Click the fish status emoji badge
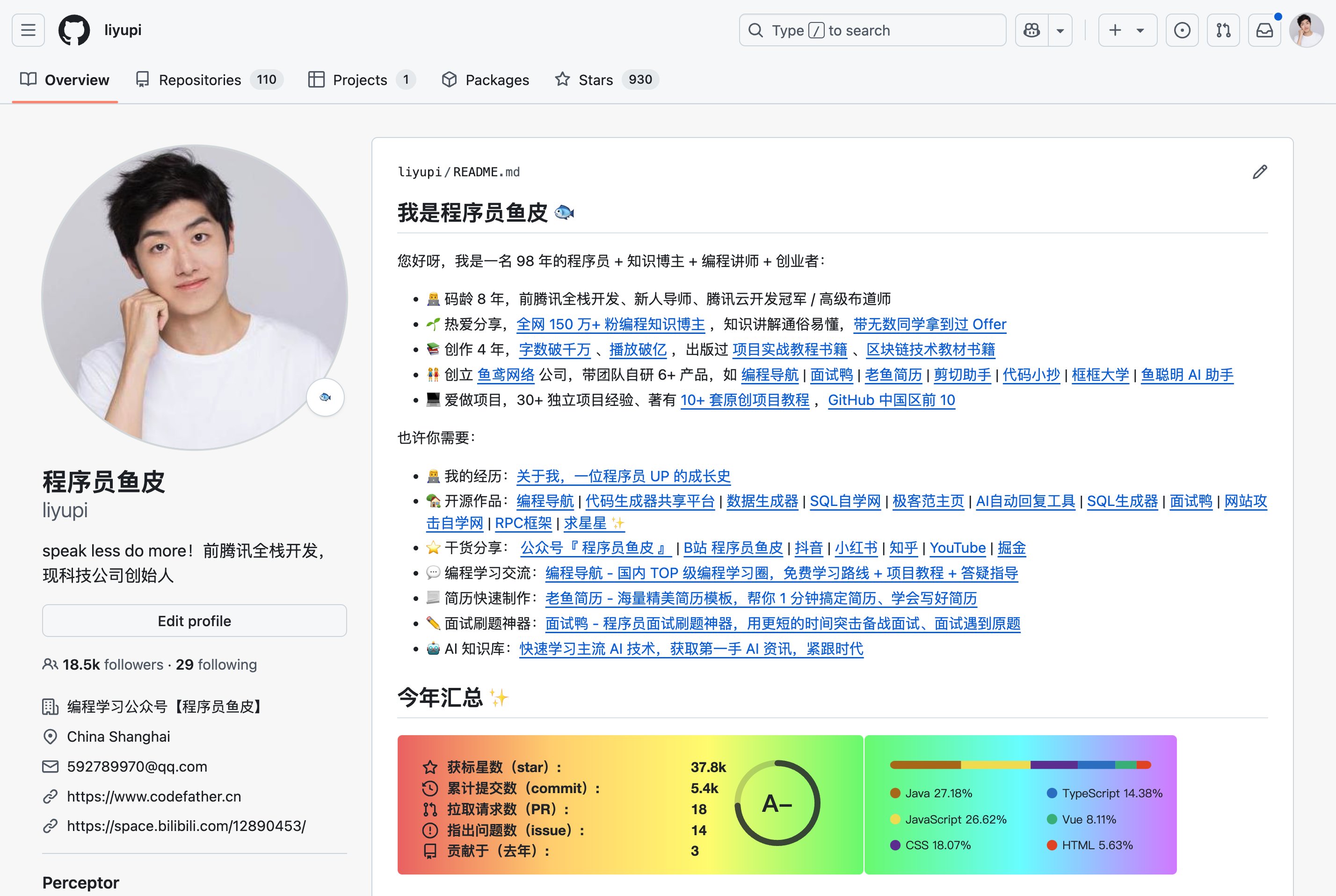This screenshot has height=896, width=1336. (325, 397)
